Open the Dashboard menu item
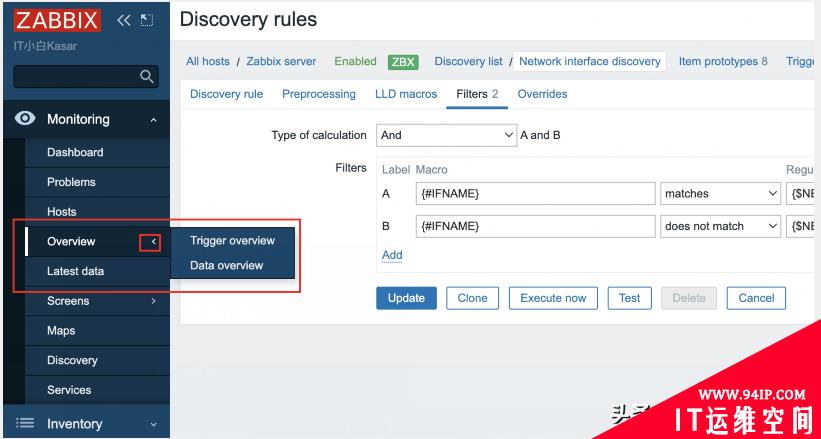The width and height of the screenshot is (821, 439). (75, 152)
